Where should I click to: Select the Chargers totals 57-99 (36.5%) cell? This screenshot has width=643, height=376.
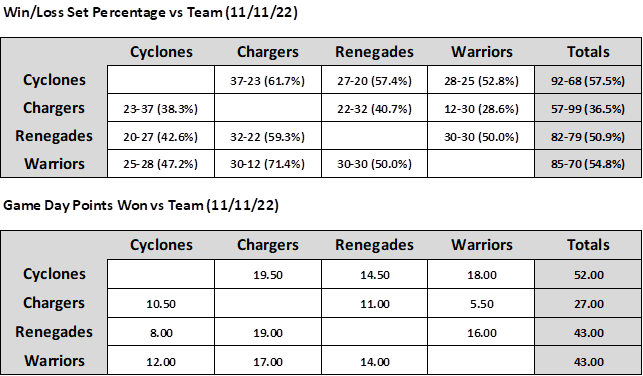point(588,107)
